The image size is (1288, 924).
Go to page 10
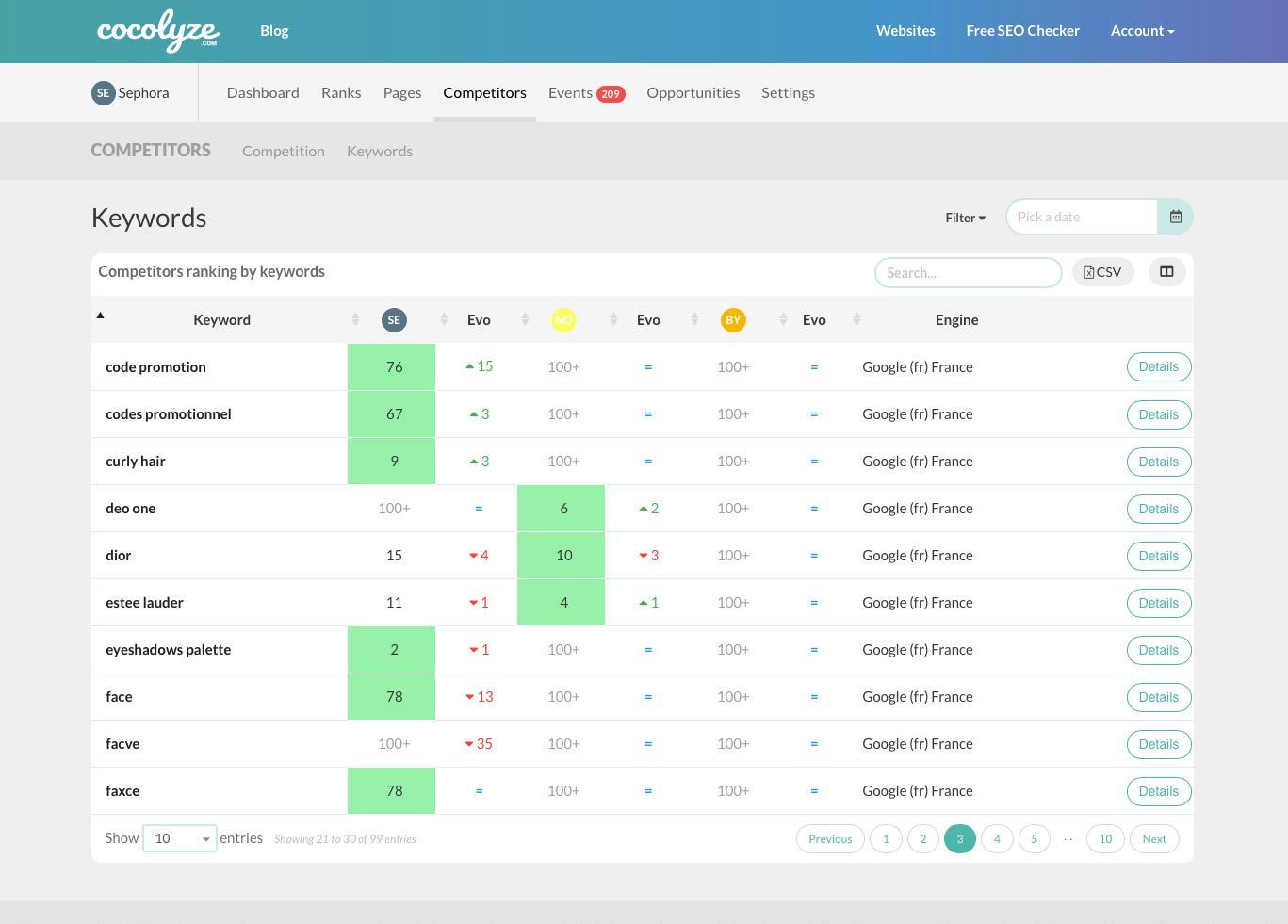pos(1105,839)
